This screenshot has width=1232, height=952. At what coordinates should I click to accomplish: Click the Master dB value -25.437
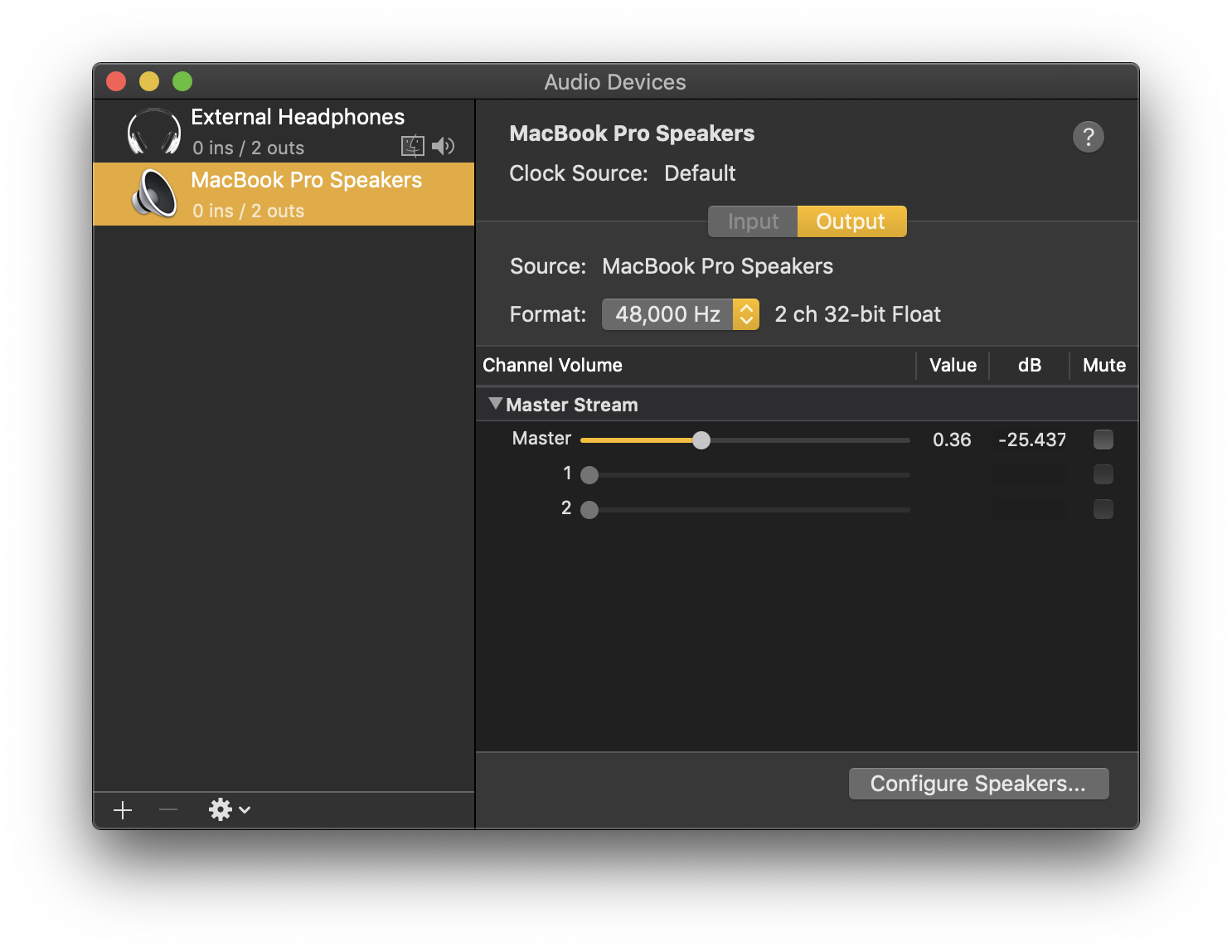coord(1031,440)
